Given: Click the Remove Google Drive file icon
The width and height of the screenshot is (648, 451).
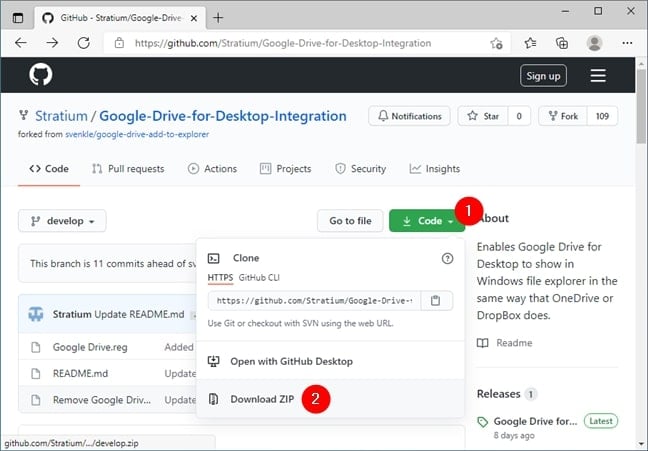Looking at the screenshot, I should [36, 400].
